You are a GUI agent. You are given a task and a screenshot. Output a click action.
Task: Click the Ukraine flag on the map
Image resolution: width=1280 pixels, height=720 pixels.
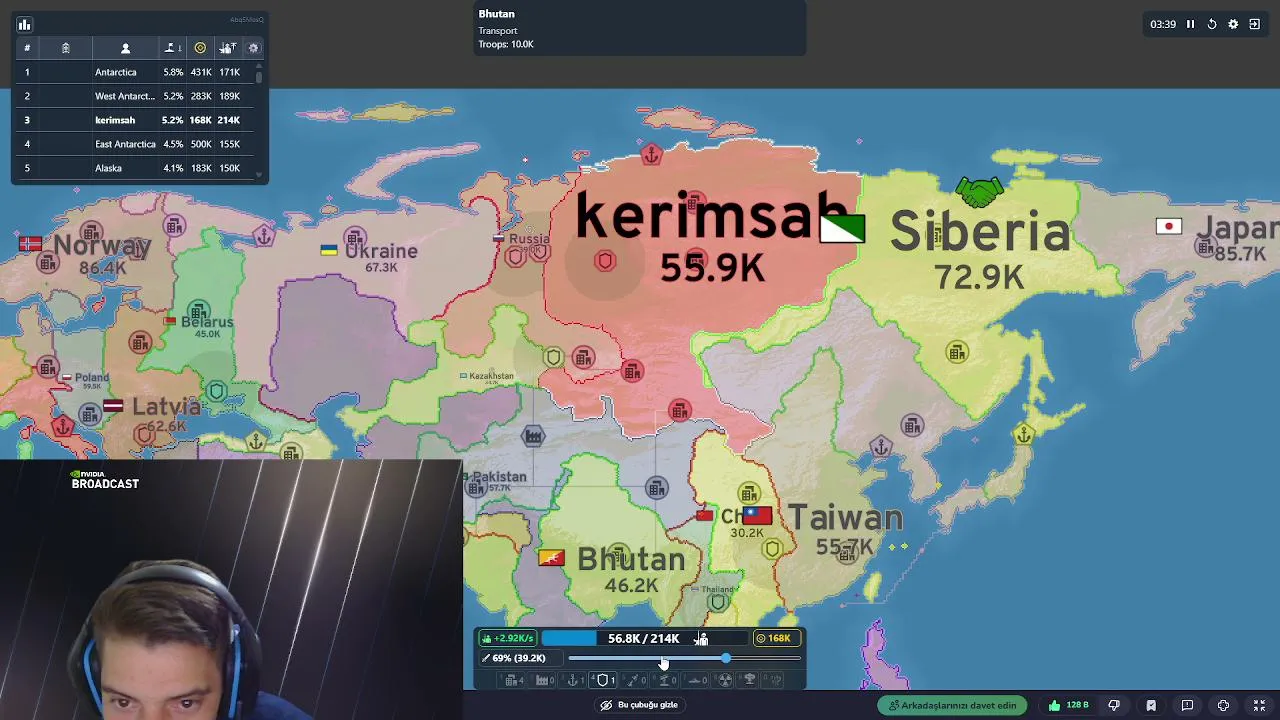click(x=328, y=250)
